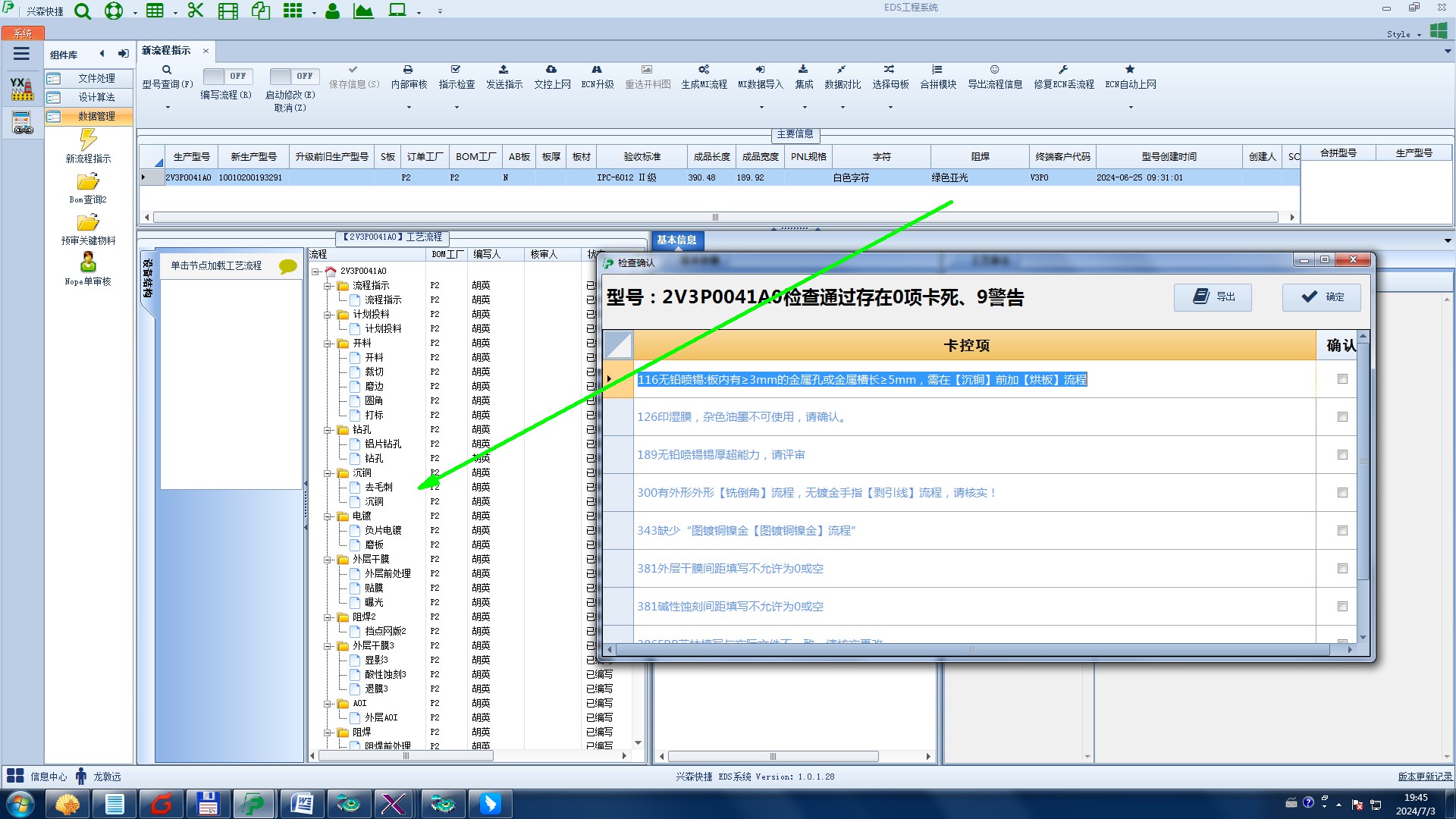Click the 导出 export button
The image size is (1456, 819).
pyautogui.click(x=1213, y=297)
